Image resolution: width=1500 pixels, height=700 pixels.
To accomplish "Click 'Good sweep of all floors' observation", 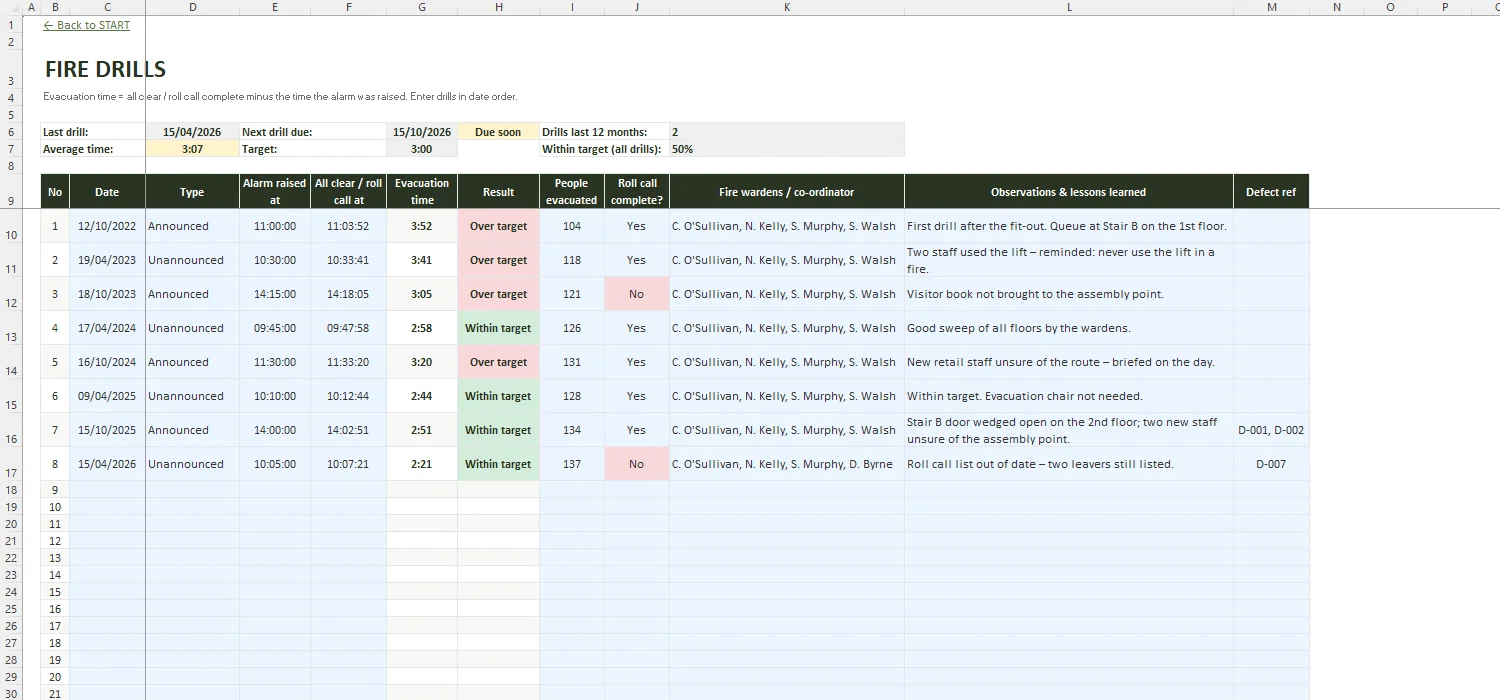I will [1068, 328].
